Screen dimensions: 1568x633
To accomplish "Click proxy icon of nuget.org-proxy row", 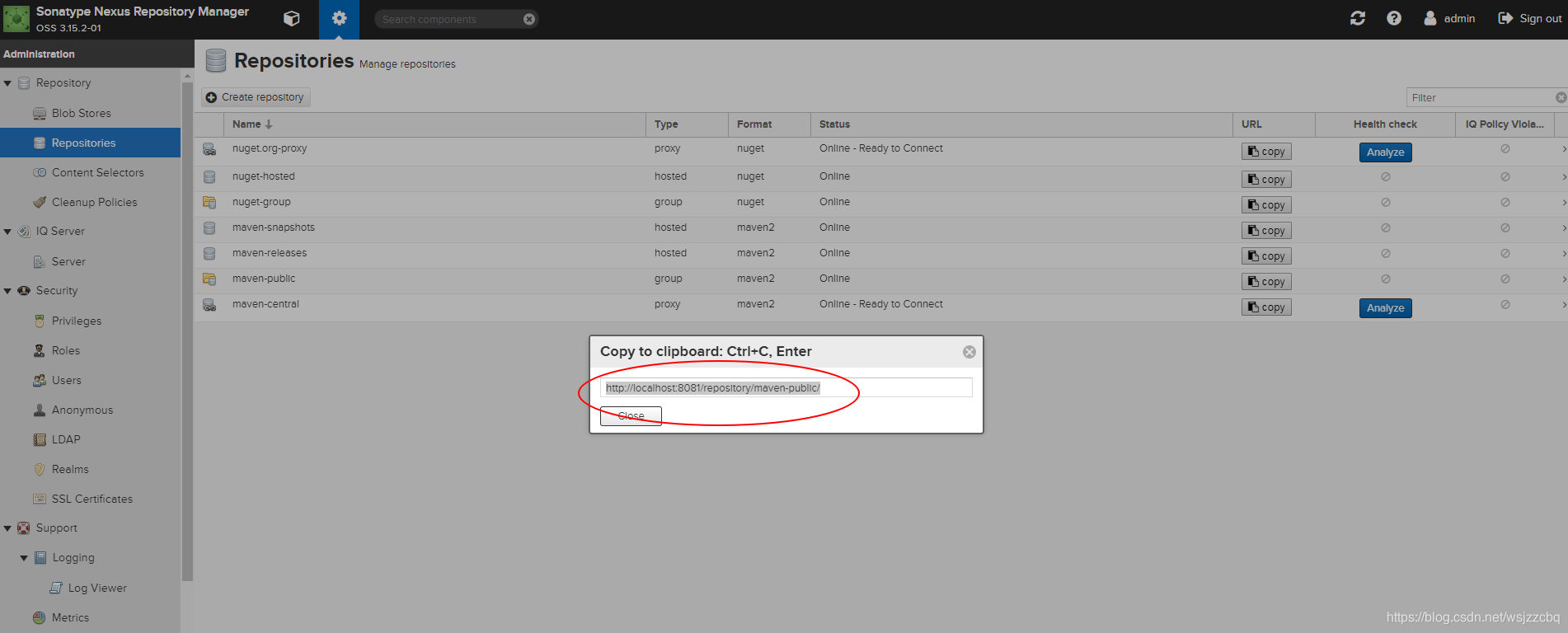I will tap(209, 149).
